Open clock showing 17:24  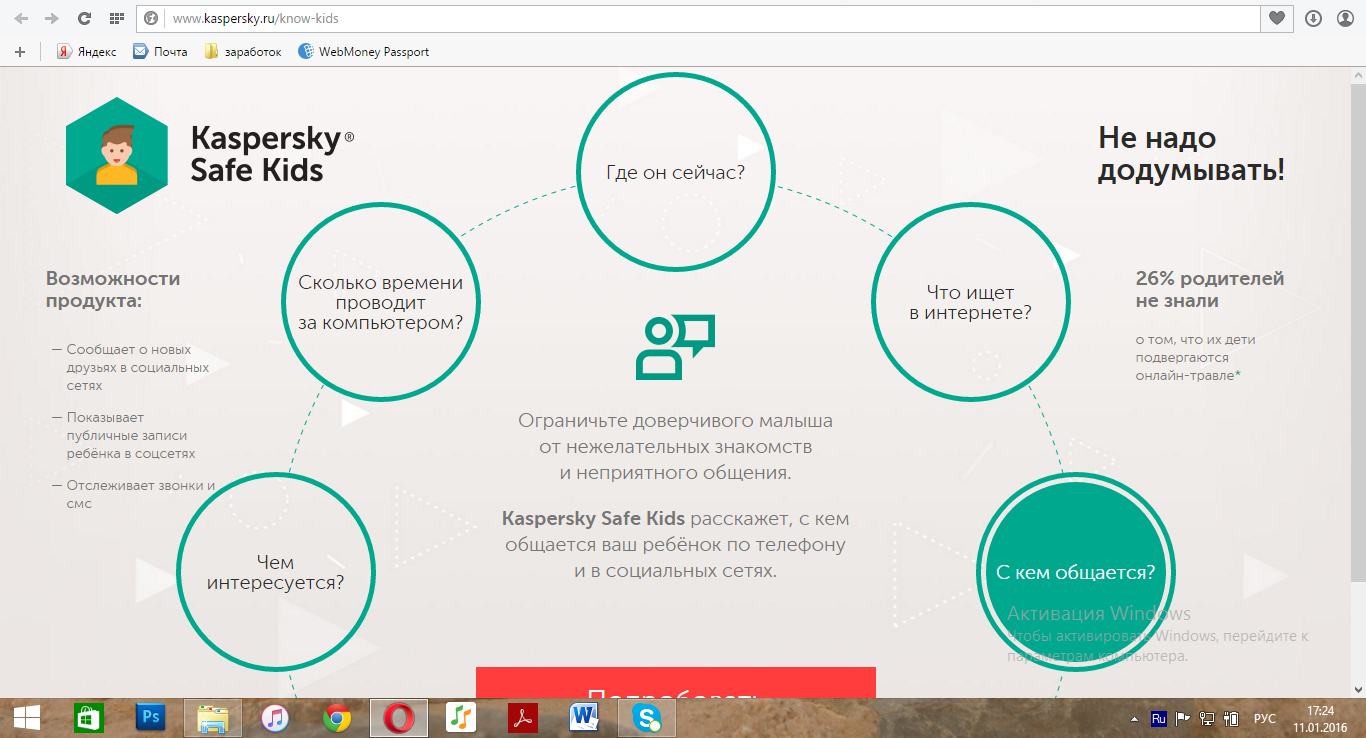tap(1320, 718)
